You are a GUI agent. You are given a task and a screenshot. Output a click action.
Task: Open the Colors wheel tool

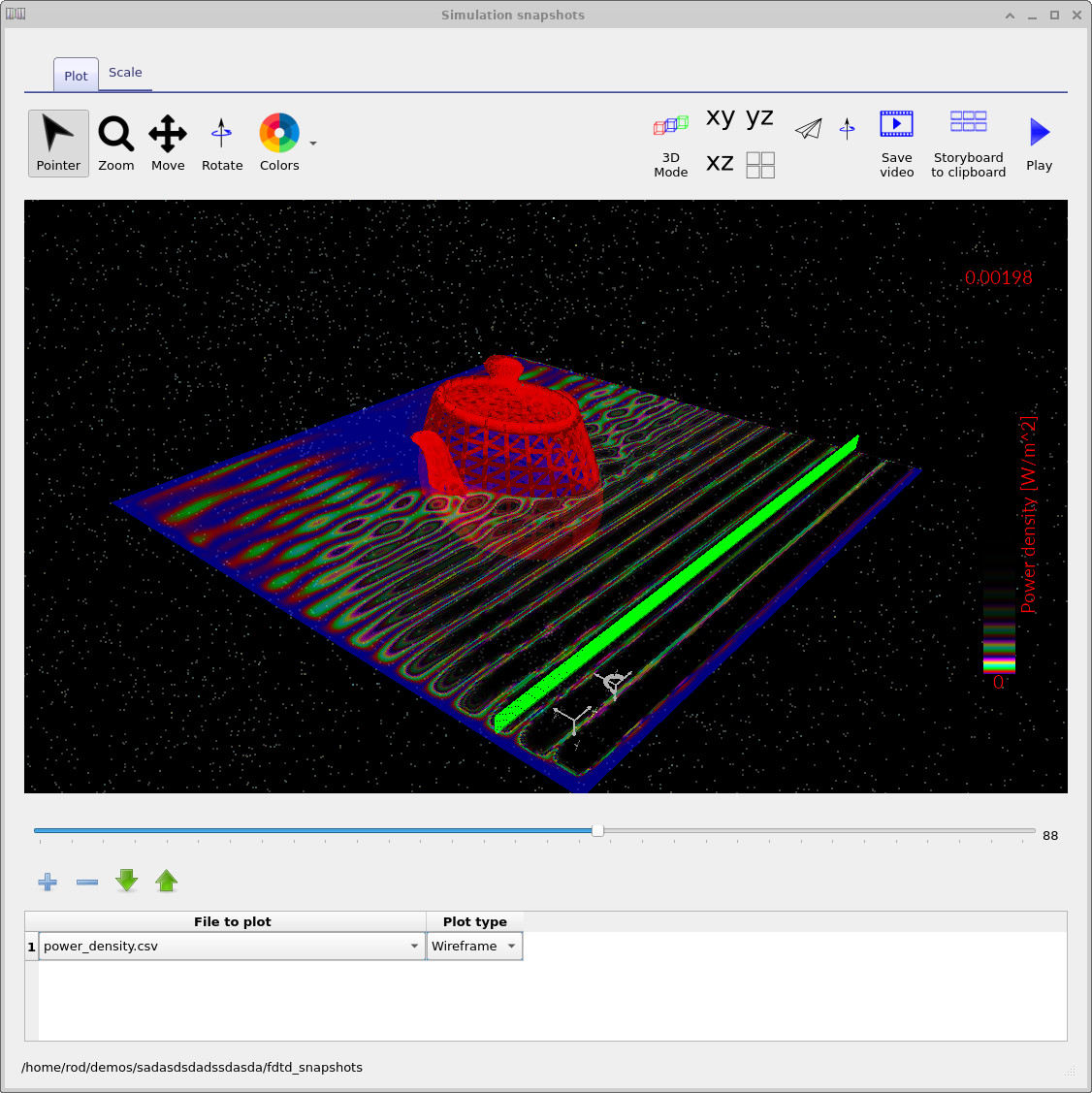tap(279, 143)
